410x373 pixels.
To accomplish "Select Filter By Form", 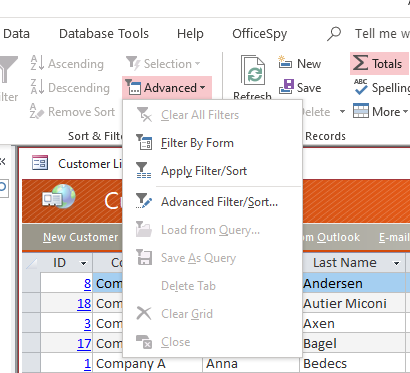I will (x=212, y=143).
